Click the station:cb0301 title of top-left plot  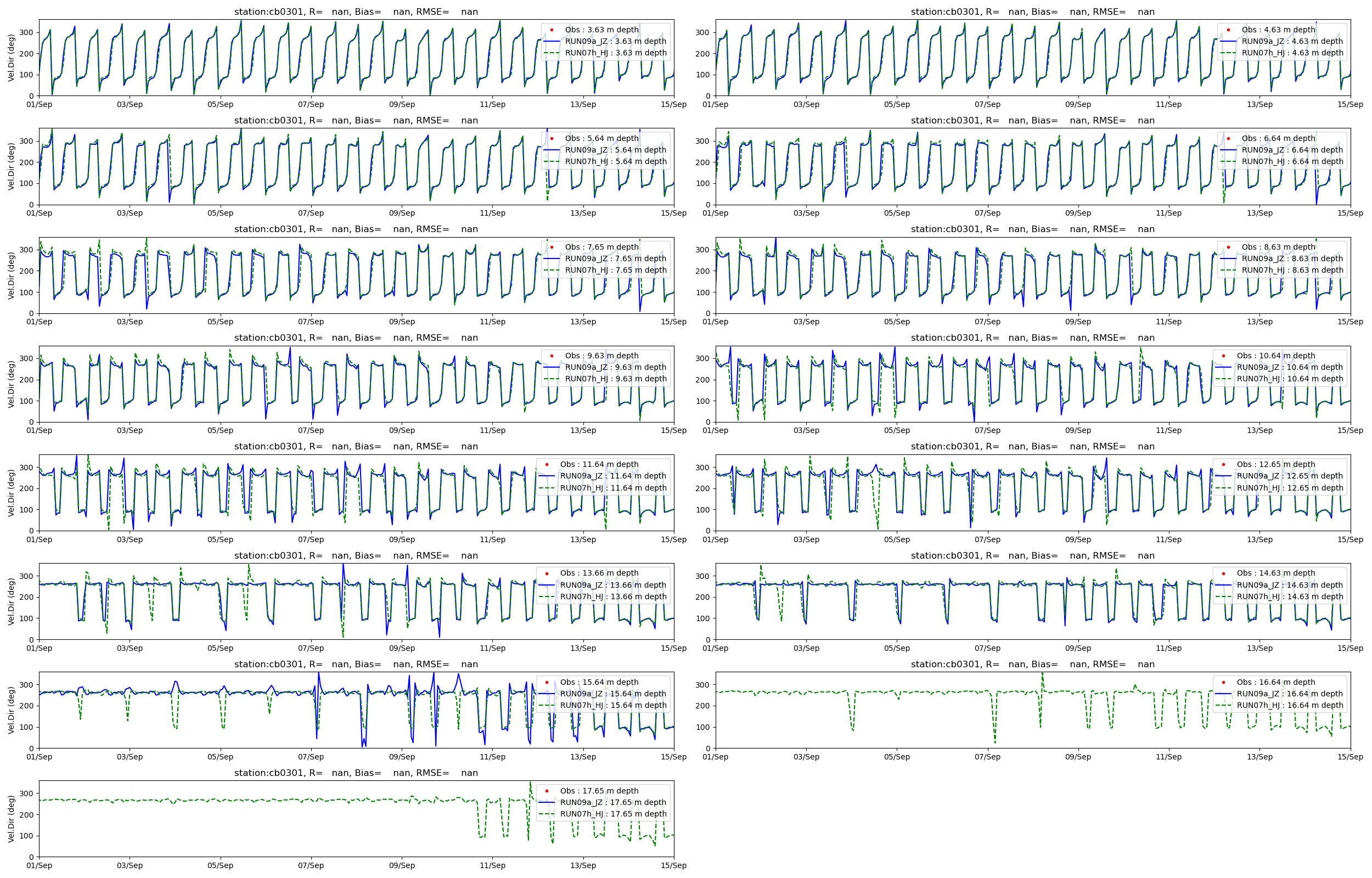[x=356, y=12]
